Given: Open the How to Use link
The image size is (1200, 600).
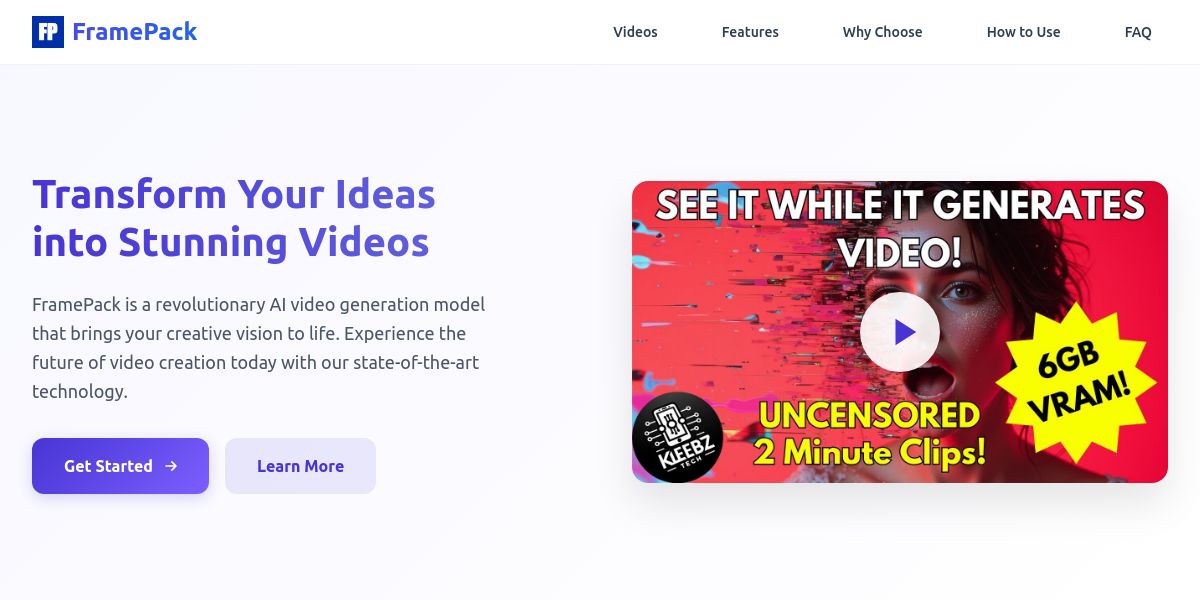Looking at the screenshot, I should click(x=1023, y=32).
